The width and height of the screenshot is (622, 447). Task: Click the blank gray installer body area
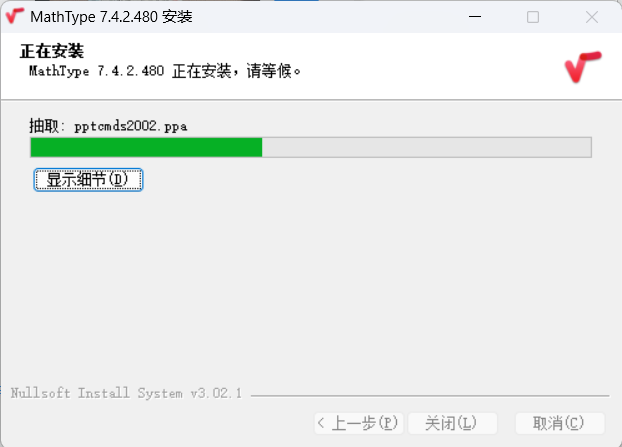311,286
